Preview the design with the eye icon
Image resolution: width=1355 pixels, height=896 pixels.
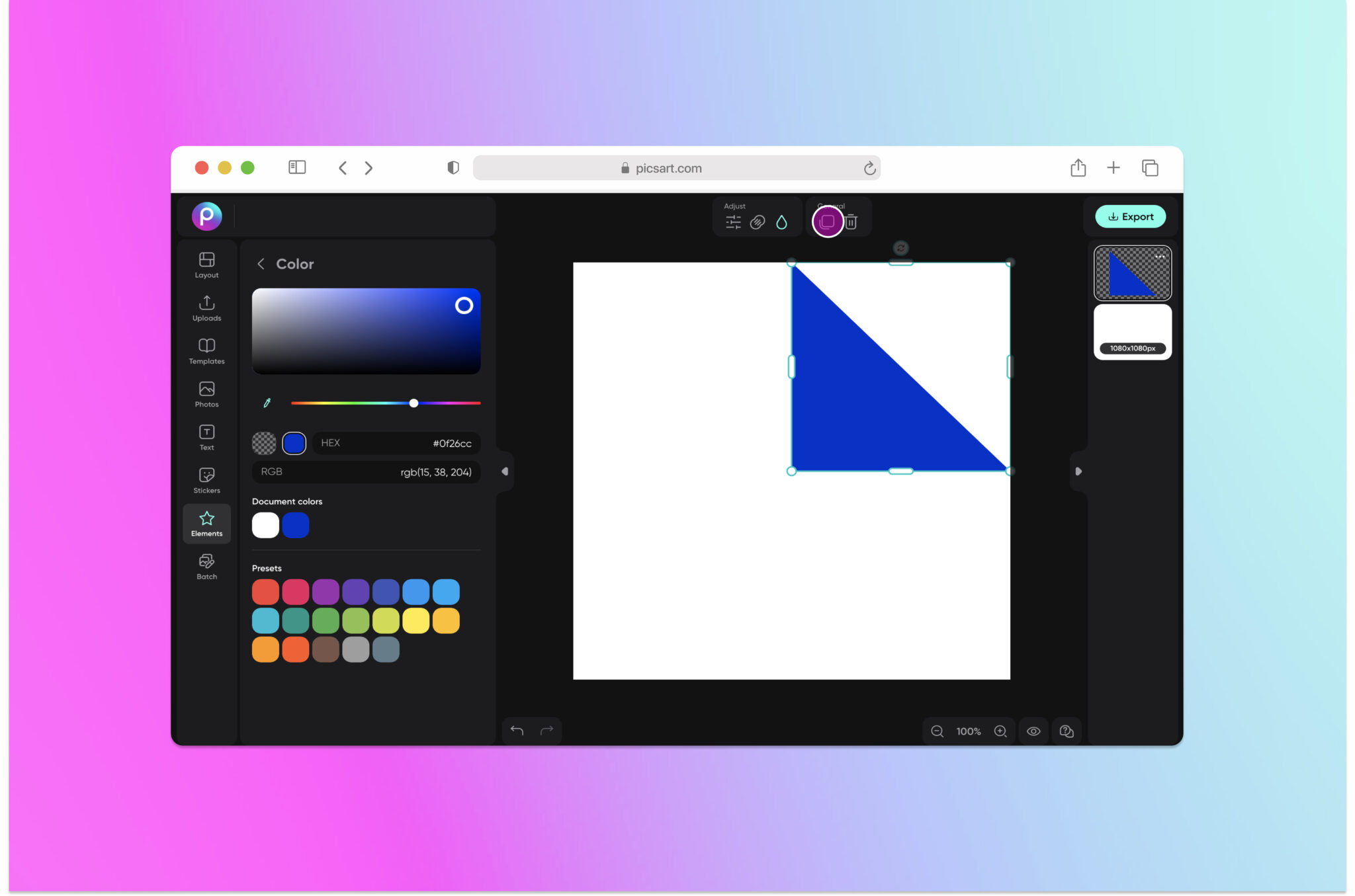point(1033,731)
